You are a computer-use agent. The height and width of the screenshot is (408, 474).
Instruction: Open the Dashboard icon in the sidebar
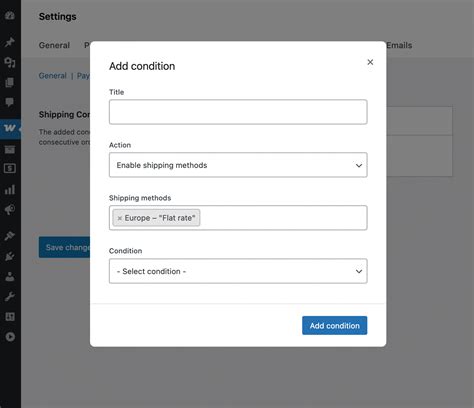[x=10, y=16]
